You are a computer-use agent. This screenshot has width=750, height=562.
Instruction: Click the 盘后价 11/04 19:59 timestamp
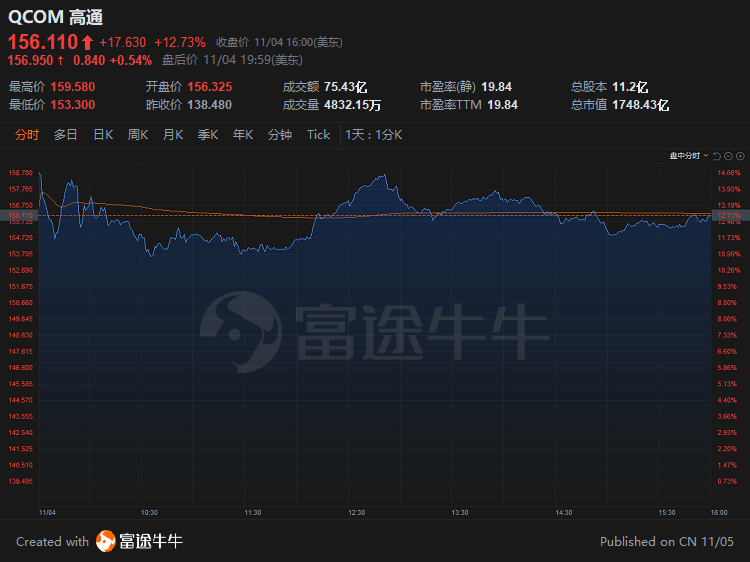tap(232, 60)
